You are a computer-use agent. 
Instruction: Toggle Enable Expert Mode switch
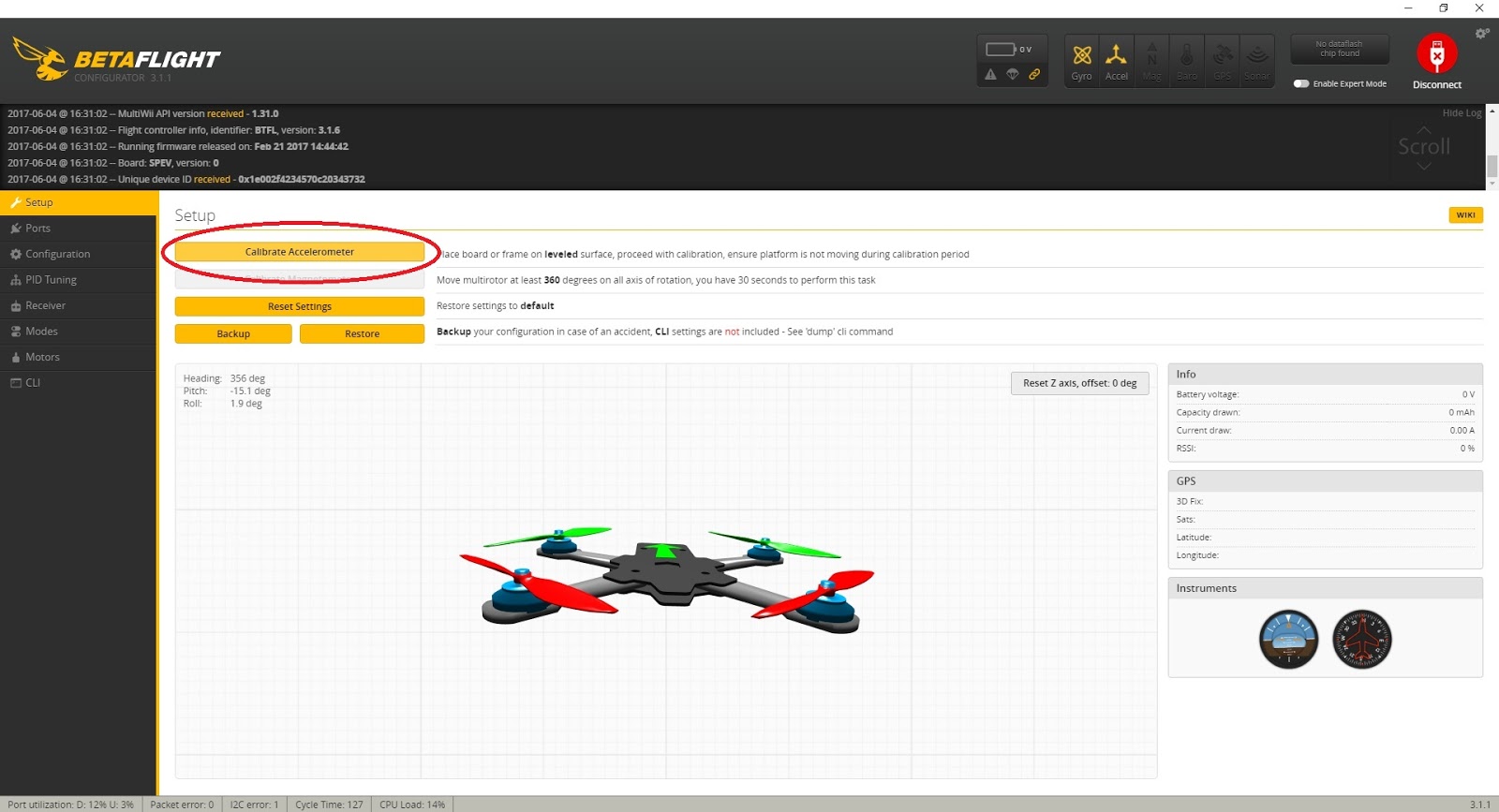tap(1301, 84)
